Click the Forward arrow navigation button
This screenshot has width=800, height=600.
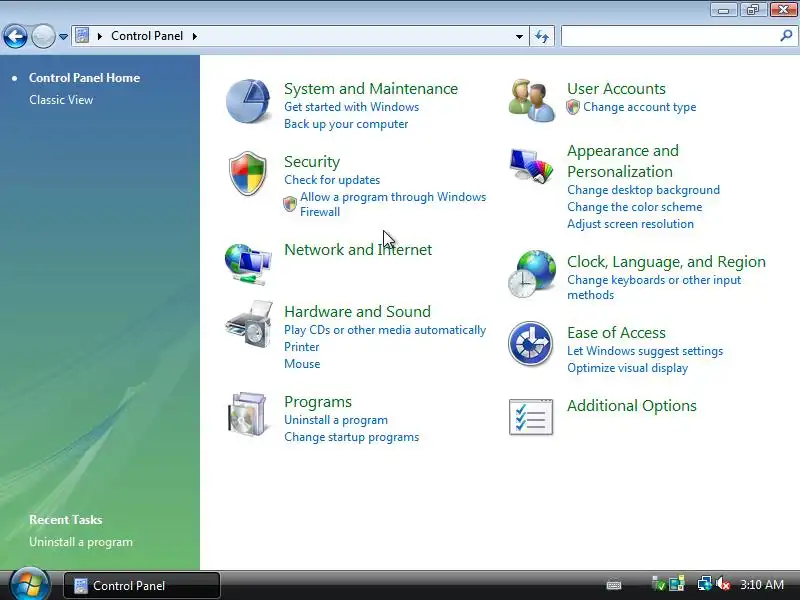click(43, 36)
